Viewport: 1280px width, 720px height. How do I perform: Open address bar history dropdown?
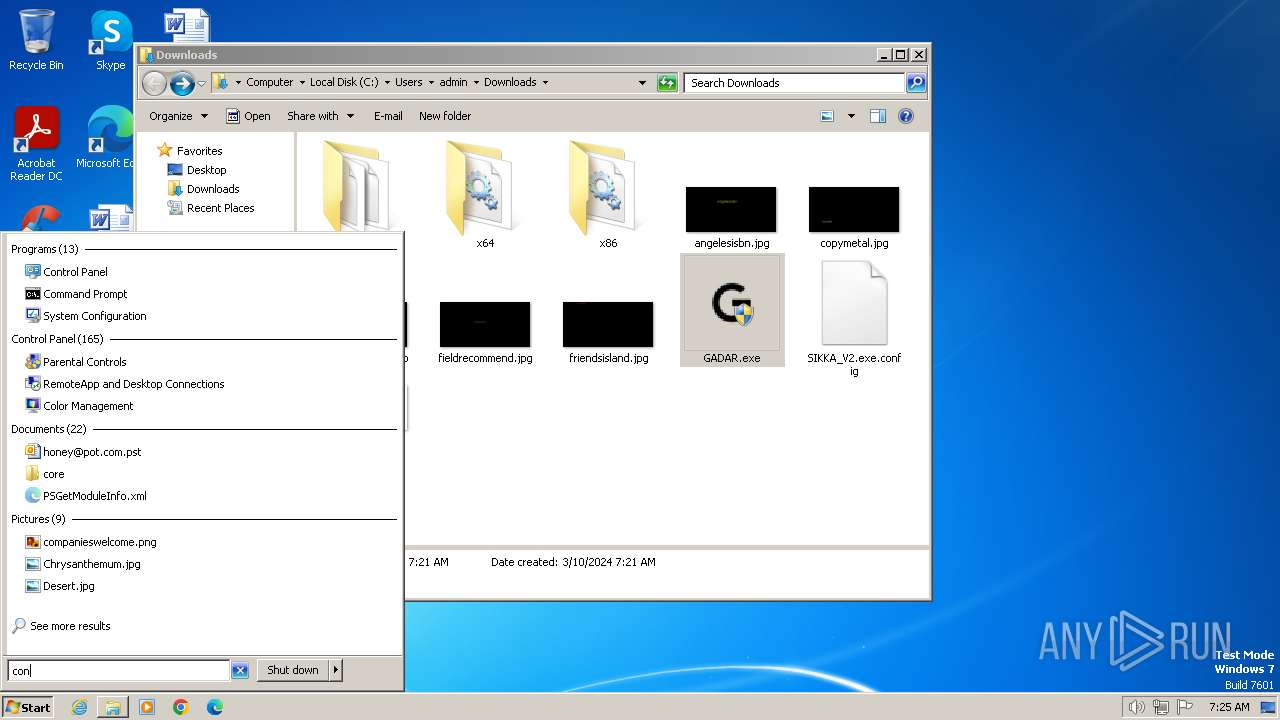click(642, 83)
